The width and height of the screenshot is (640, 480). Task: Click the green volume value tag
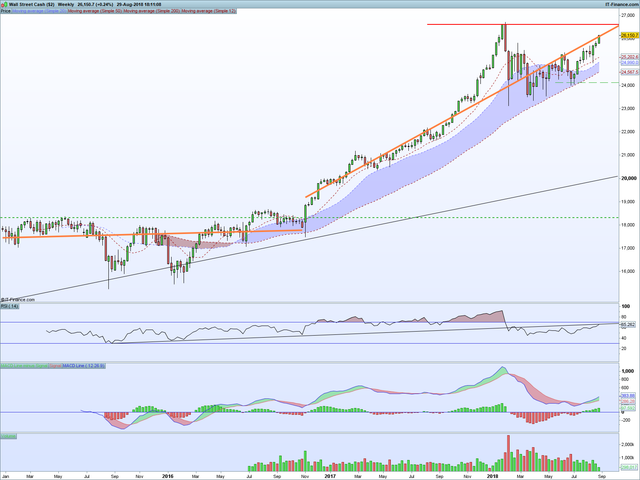[629, 467]
